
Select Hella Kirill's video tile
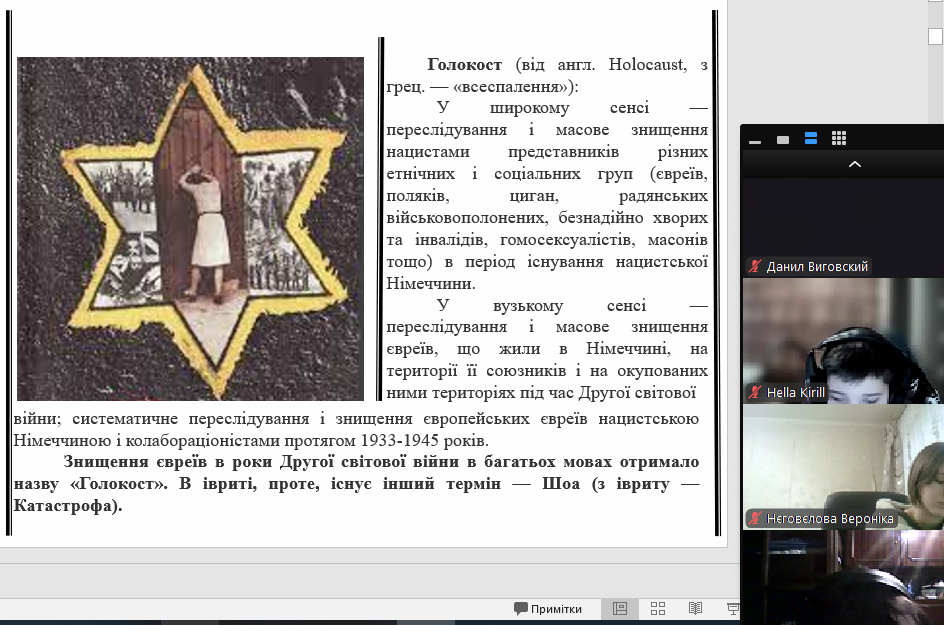(x=843, y=341)
